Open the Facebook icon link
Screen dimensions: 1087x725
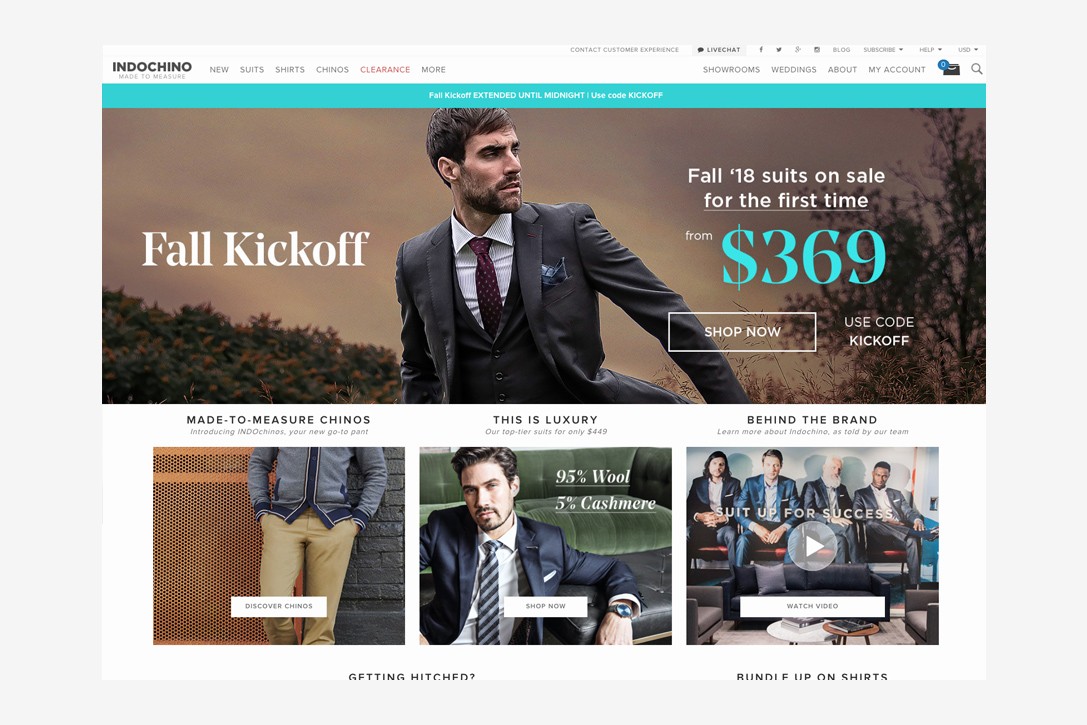[x=761, y=50]
